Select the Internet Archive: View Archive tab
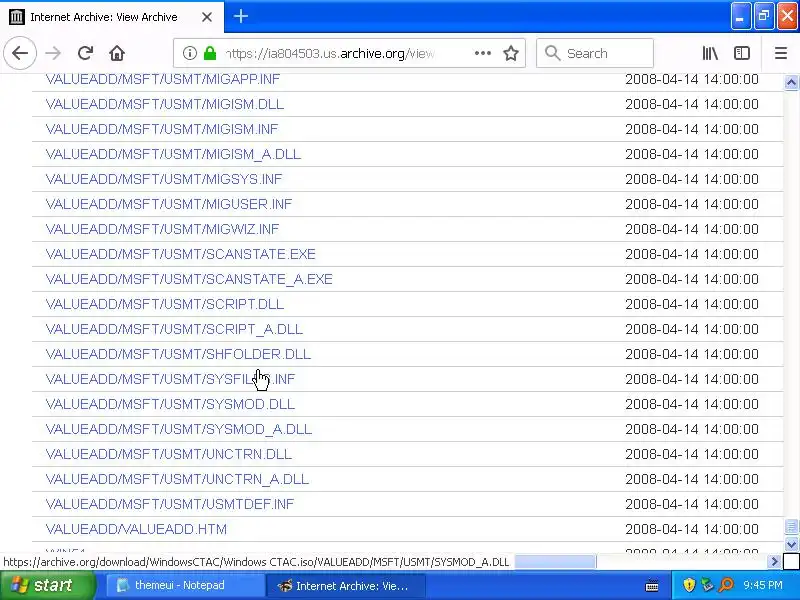800x600 pixels. [111, 17]
